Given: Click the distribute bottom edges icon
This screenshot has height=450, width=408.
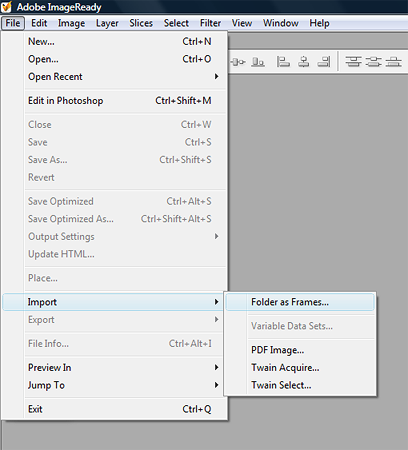Looking at the screenshot, I should 393,62.
